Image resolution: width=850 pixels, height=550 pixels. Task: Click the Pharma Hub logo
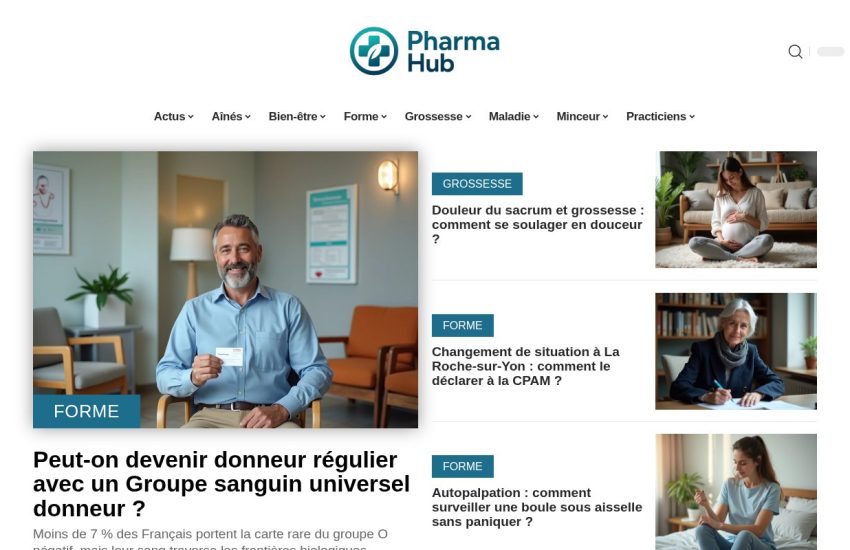424,51
